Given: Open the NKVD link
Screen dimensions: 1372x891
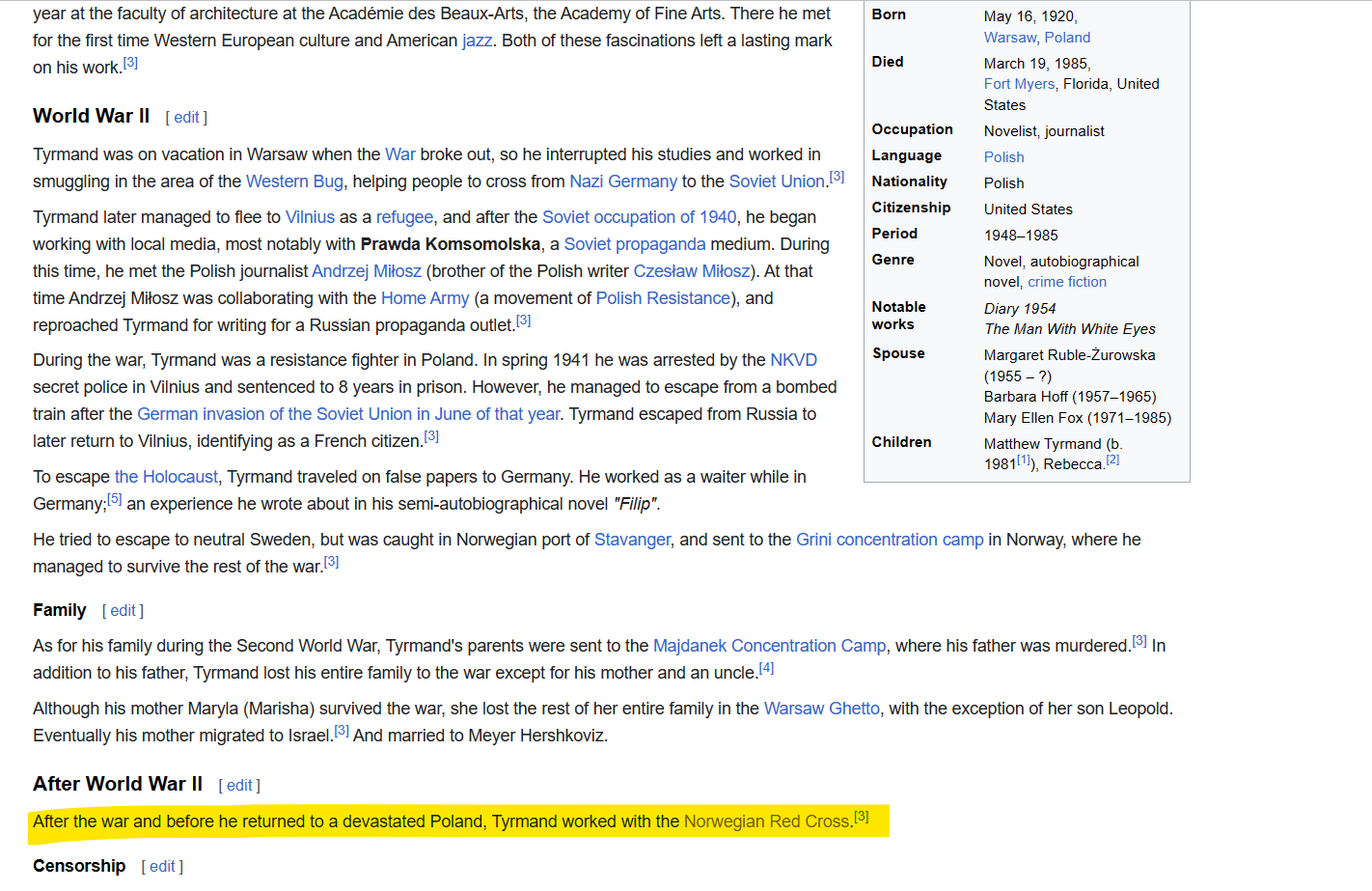Looking at the screenshot, I should coord(793,360).
